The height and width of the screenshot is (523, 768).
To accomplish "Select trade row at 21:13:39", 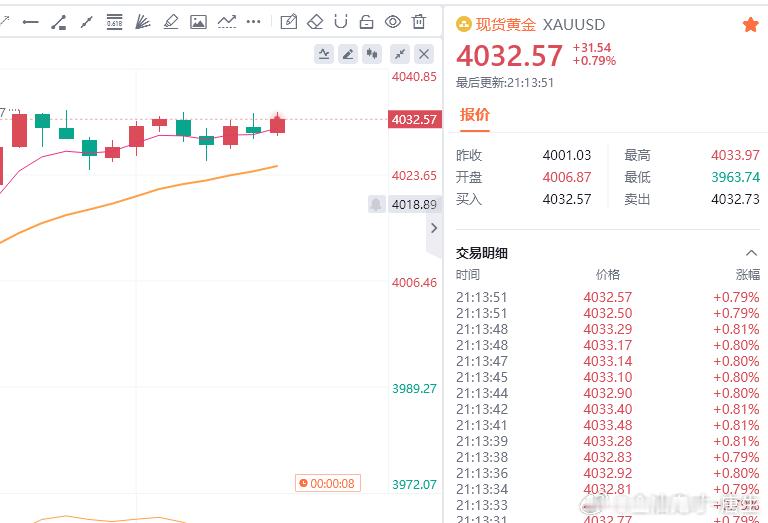I will [608, 441].
